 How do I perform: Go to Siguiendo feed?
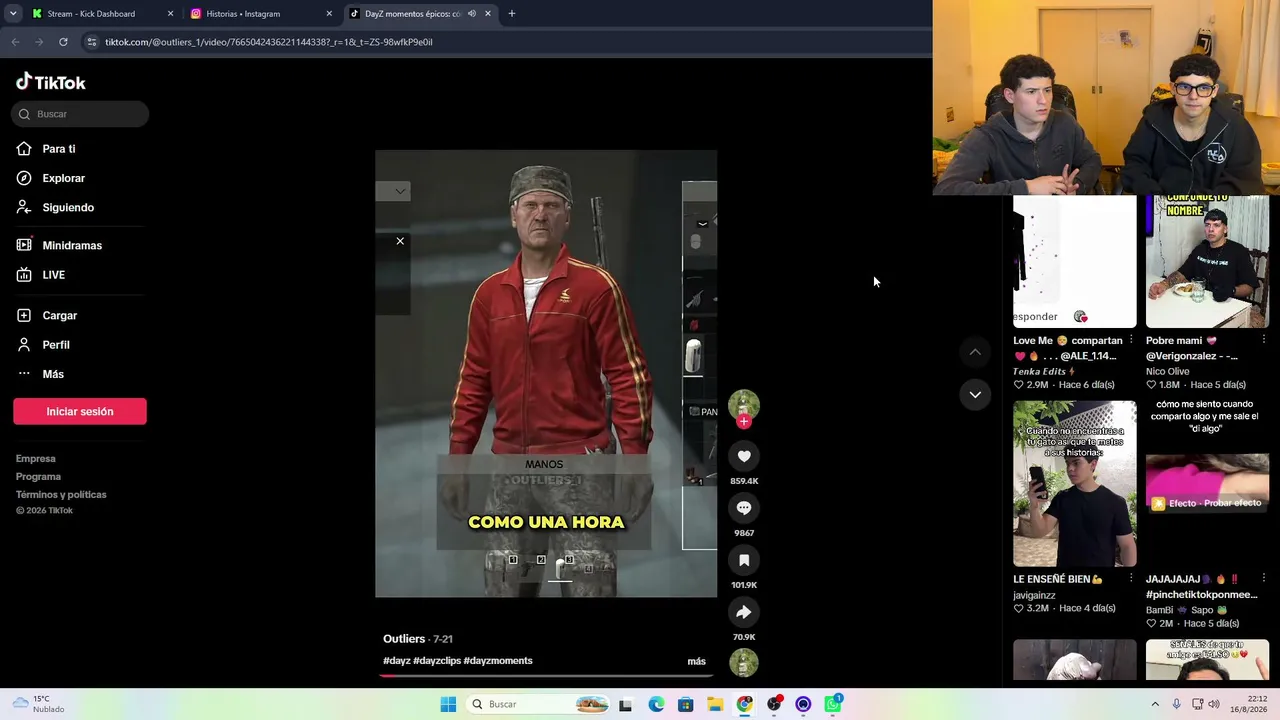coord(68,207)
